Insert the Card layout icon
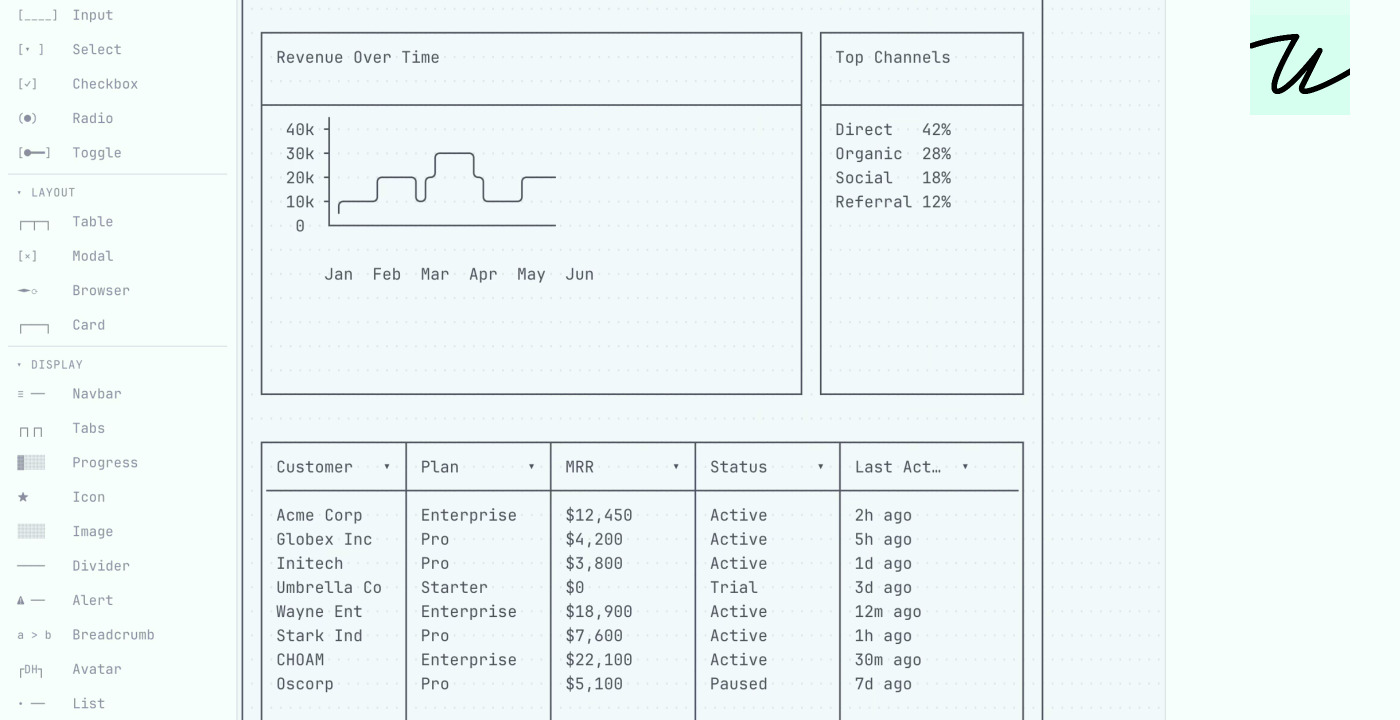 pyautogui.click(x=34, y=327)
